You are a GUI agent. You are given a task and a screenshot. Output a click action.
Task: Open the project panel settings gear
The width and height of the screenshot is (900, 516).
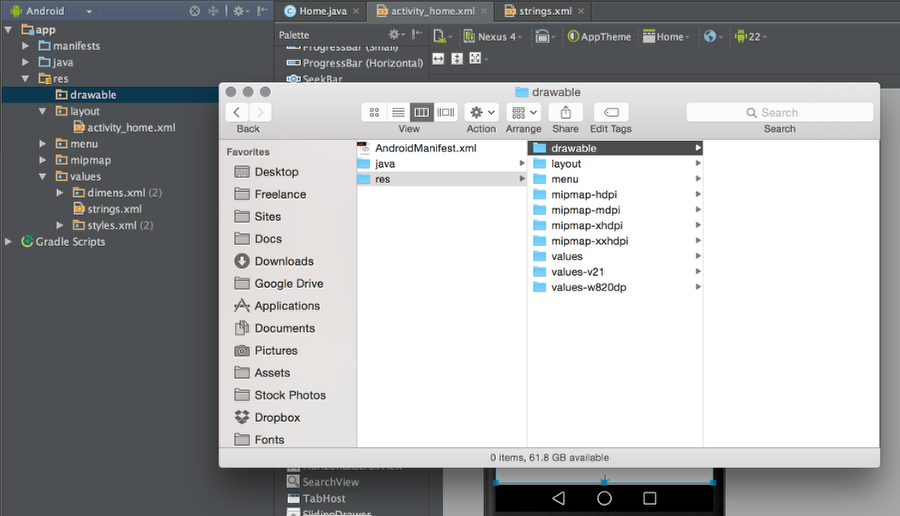[239, 11]
